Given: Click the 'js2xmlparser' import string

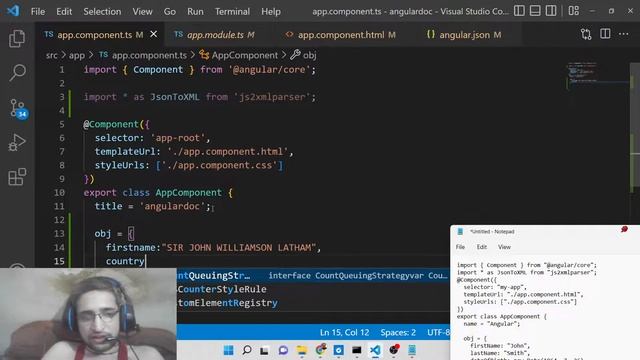Looking at the screenshot, I should (272, 97).
